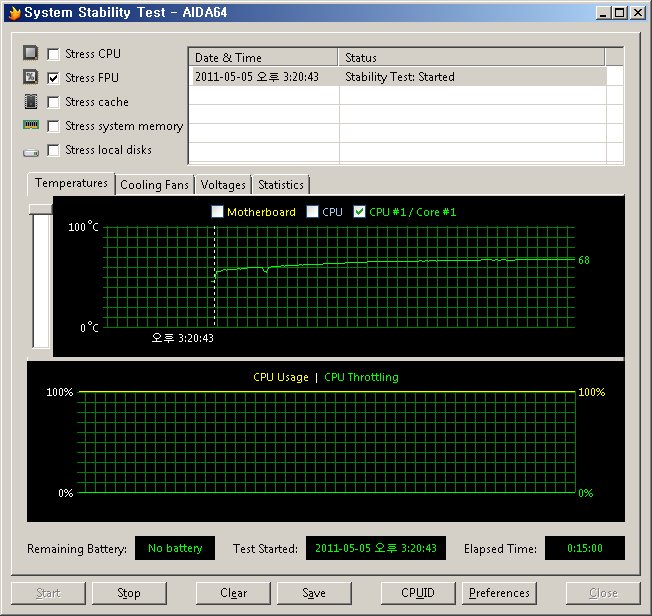Click the AIDA64 flame icon in title bar

pyautogui.click(x=14, y=12)
